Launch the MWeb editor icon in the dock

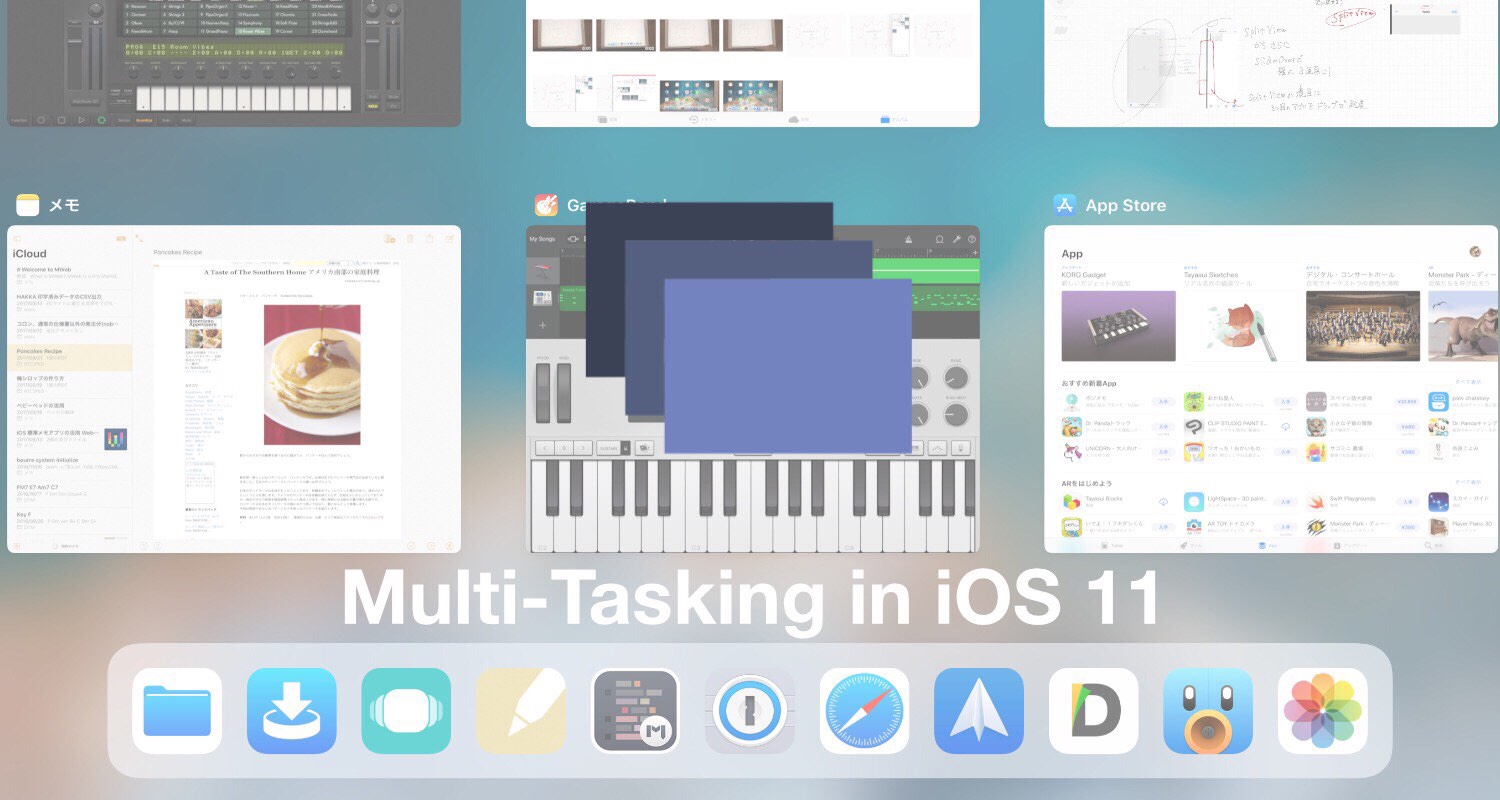(x=635, y=711)
